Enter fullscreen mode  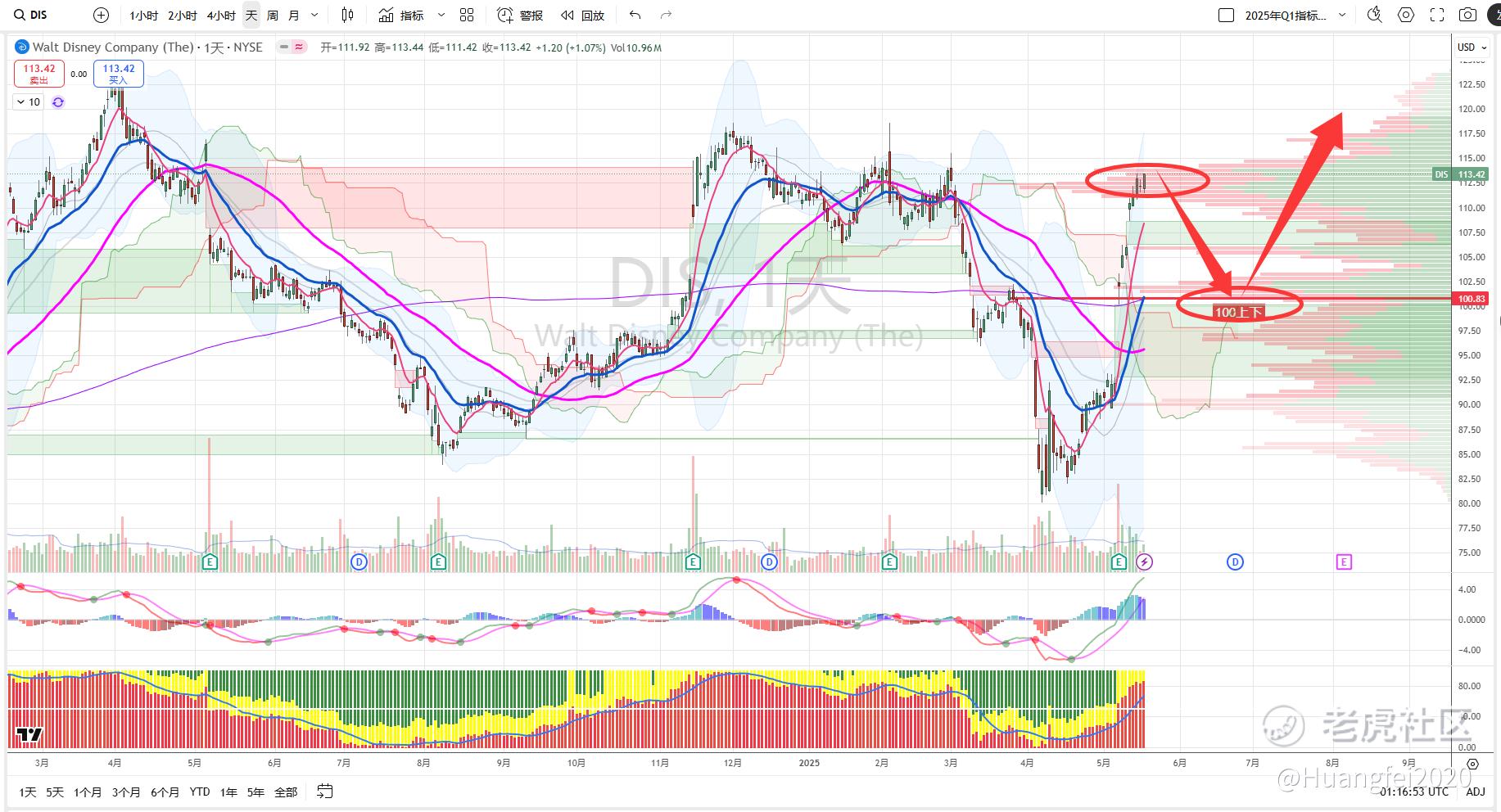(1437, 15)
